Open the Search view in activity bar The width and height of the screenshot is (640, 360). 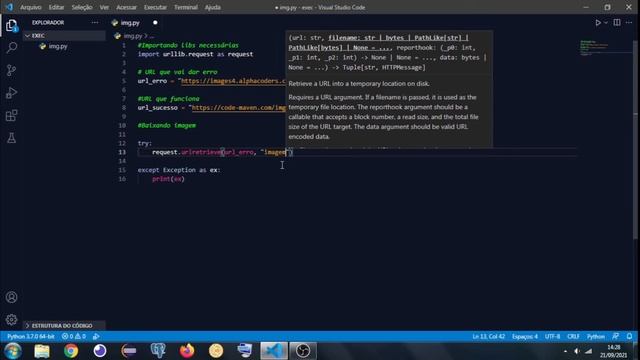click(x=11, y=48)
